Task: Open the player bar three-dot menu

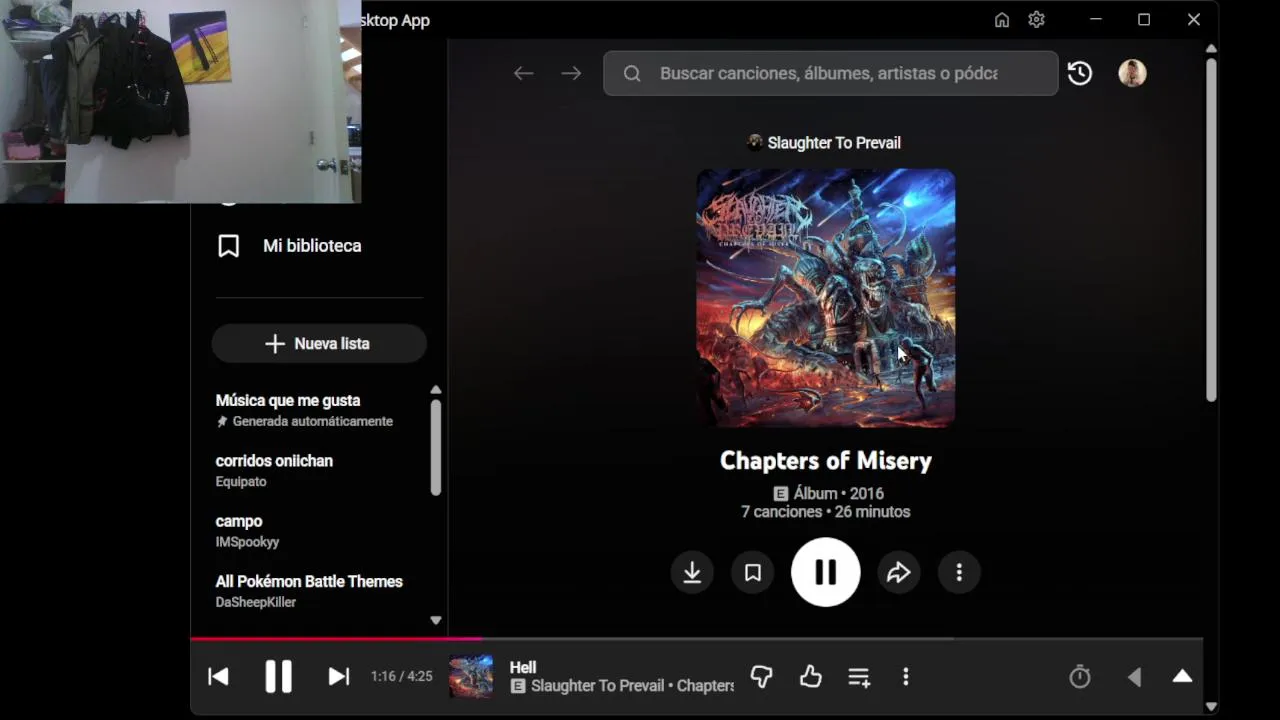Action: [x=906, y=677]
